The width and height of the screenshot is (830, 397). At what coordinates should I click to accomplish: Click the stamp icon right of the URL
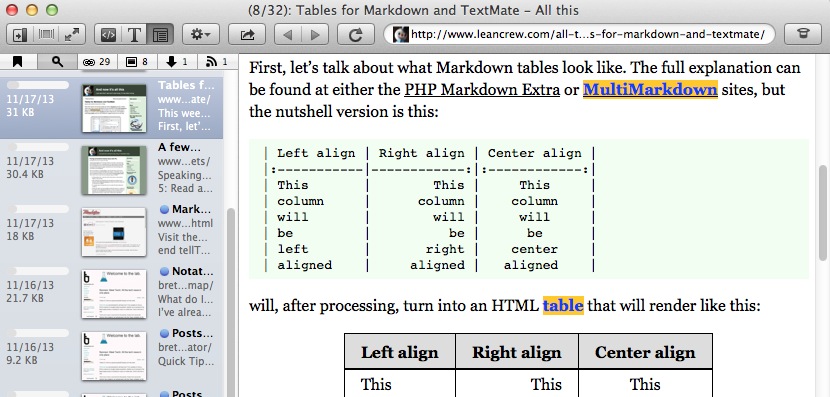pos(803,35)
